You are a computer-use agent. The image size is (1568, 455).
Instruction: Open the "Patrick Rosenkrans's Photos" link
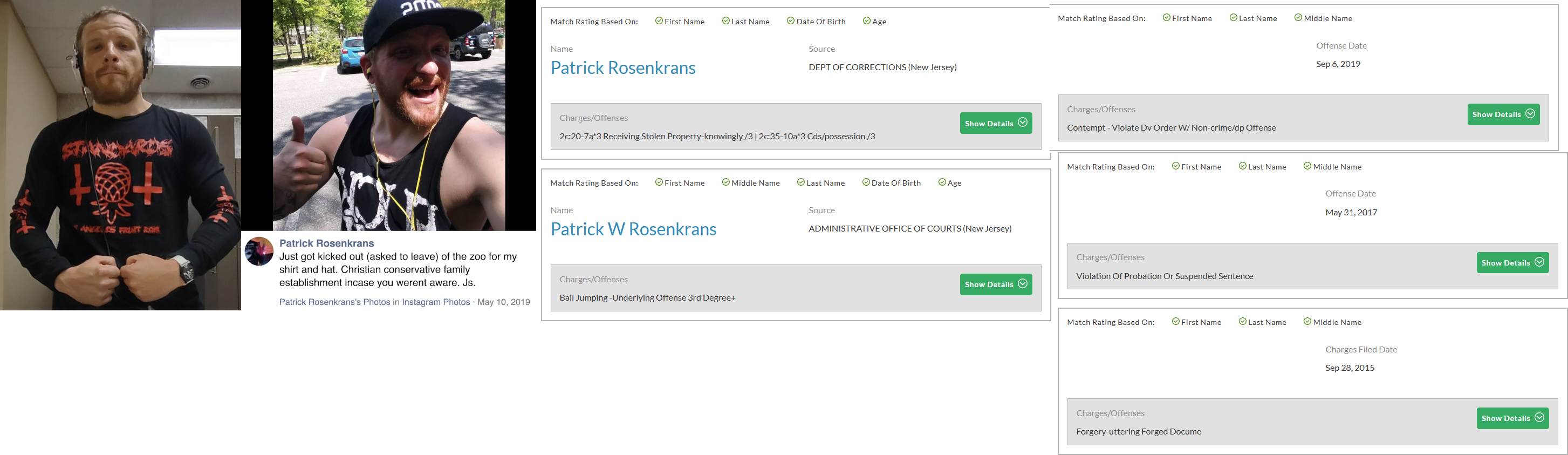point(334,302)
